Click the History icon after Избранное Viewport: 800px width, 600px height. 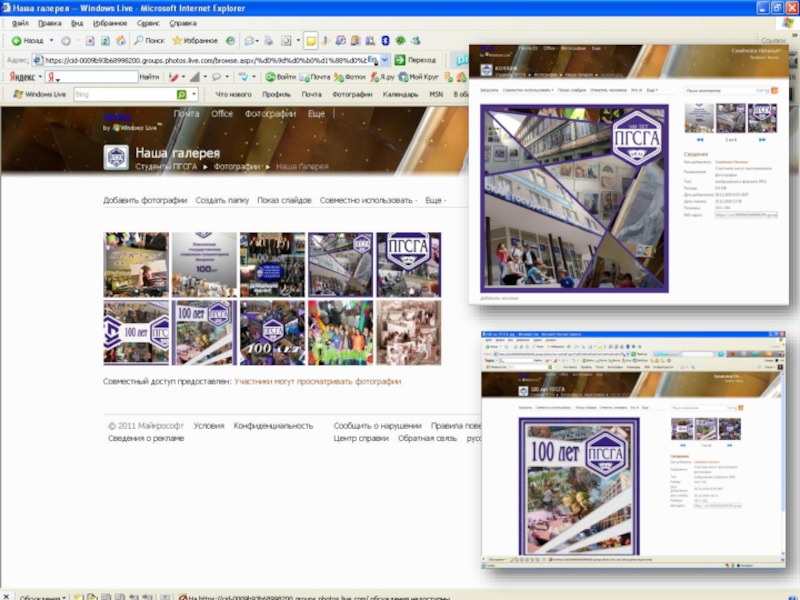[231, 40]
